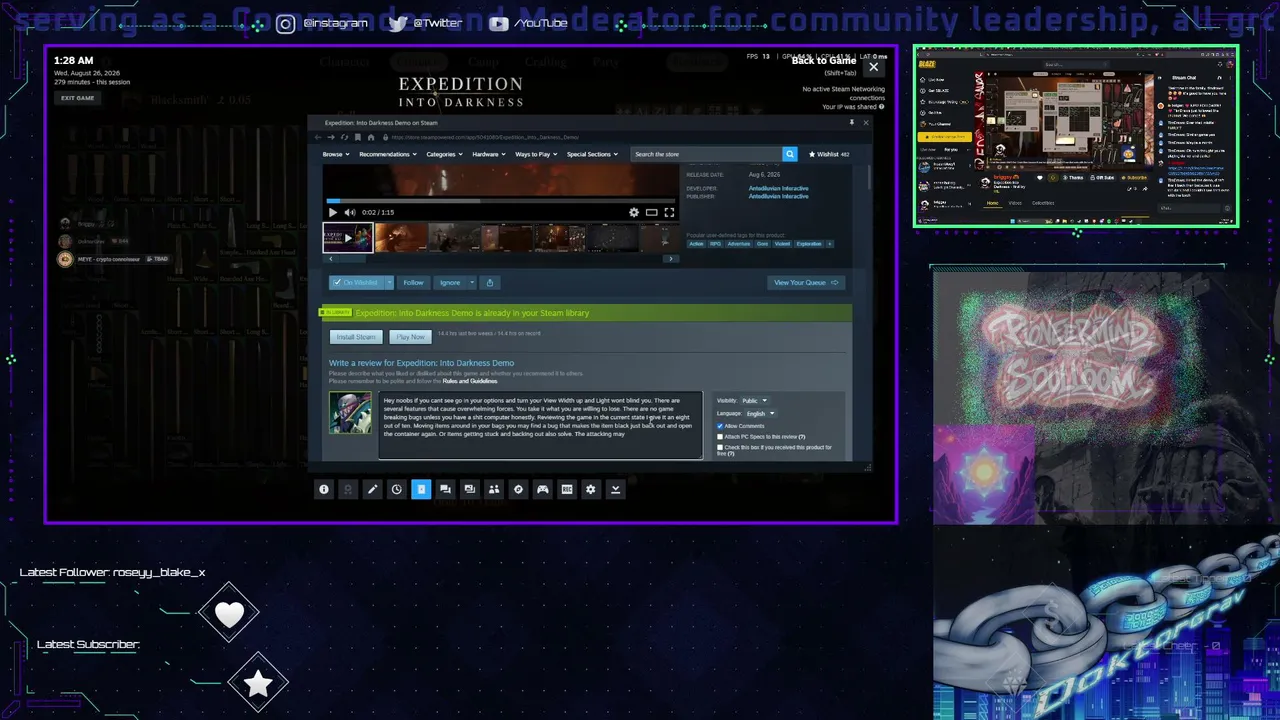
Task: Open the overlay info icon in bottom toolbar
Action: 324,489
